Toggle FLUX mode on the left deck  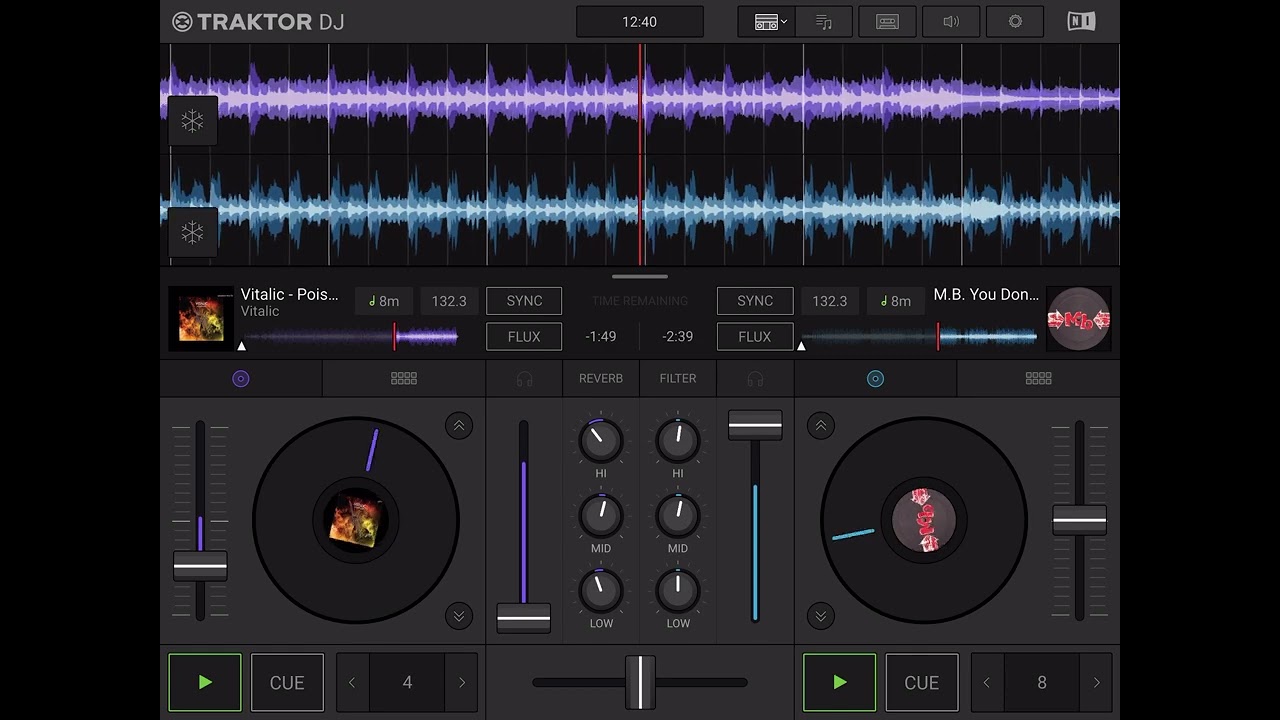point(524,337)
